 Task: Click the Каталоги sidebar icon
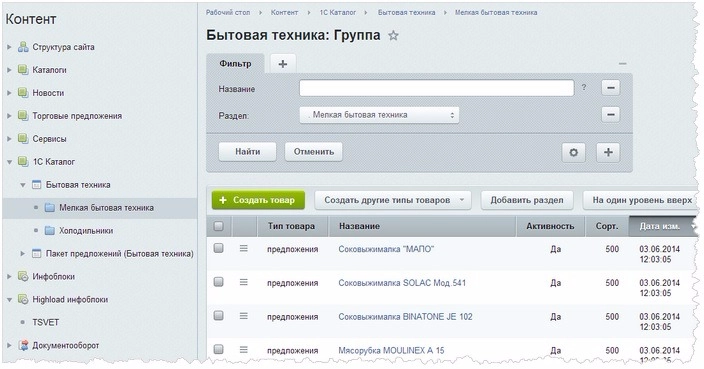(x=23, y=70)
